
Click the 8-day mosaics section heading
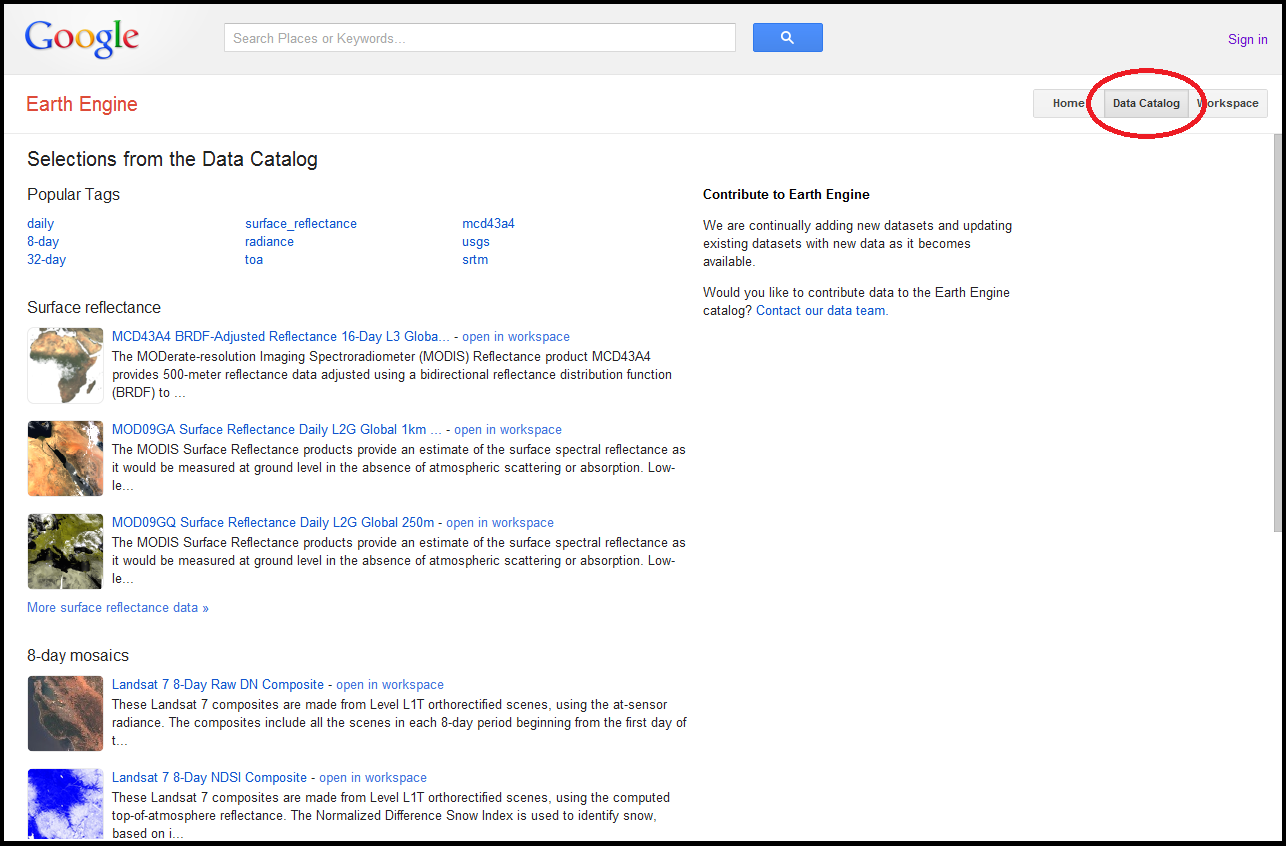coord(78,656)
